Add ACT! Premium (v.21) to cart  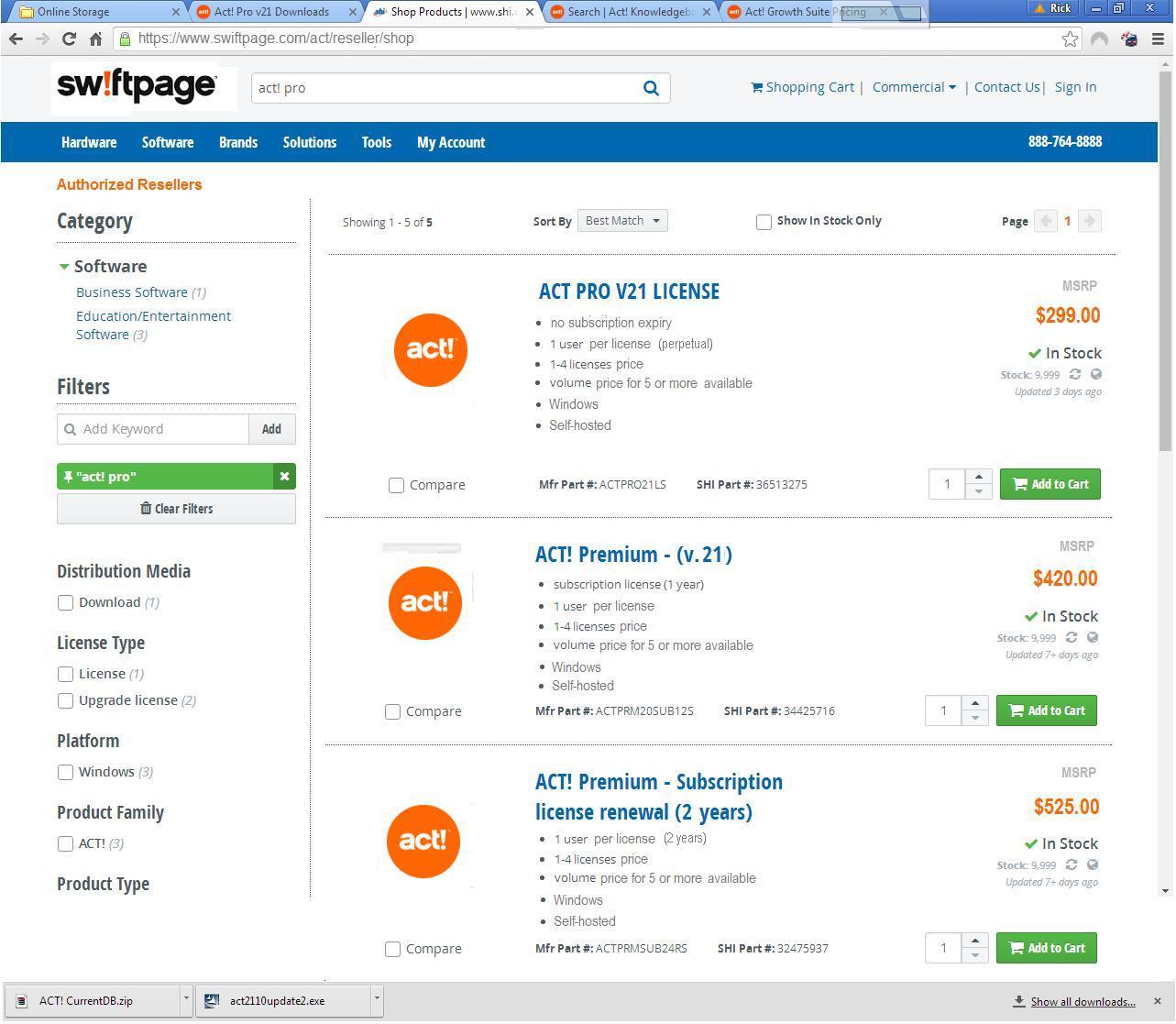click(1047, 710)
